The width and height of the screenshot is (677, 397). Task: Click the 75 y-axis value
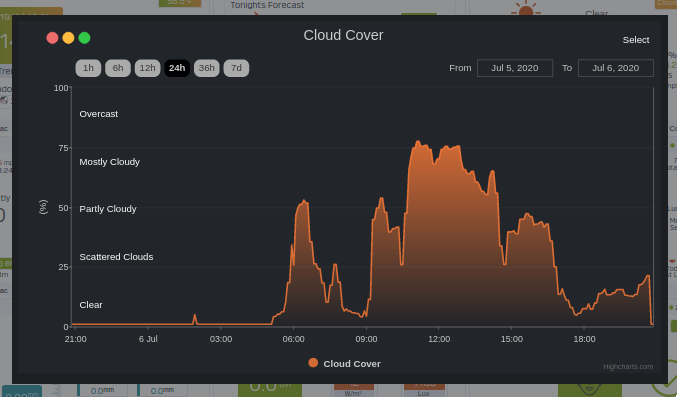tap(63, 148)
